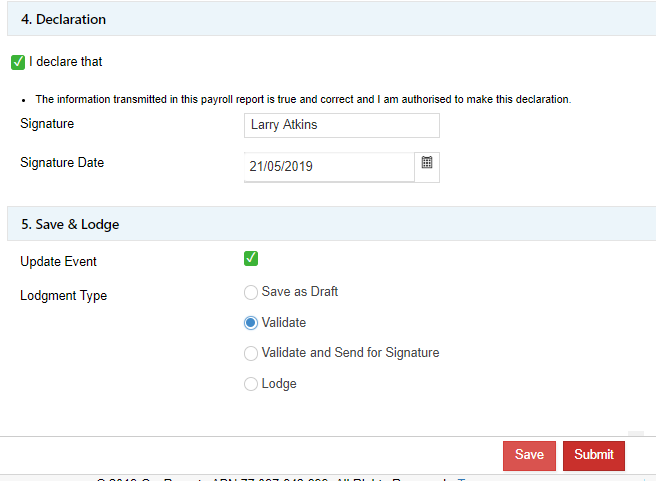Open the Signature Date calendar picker
The height and width of the screenshot is (481, 656).
point(427,164)
